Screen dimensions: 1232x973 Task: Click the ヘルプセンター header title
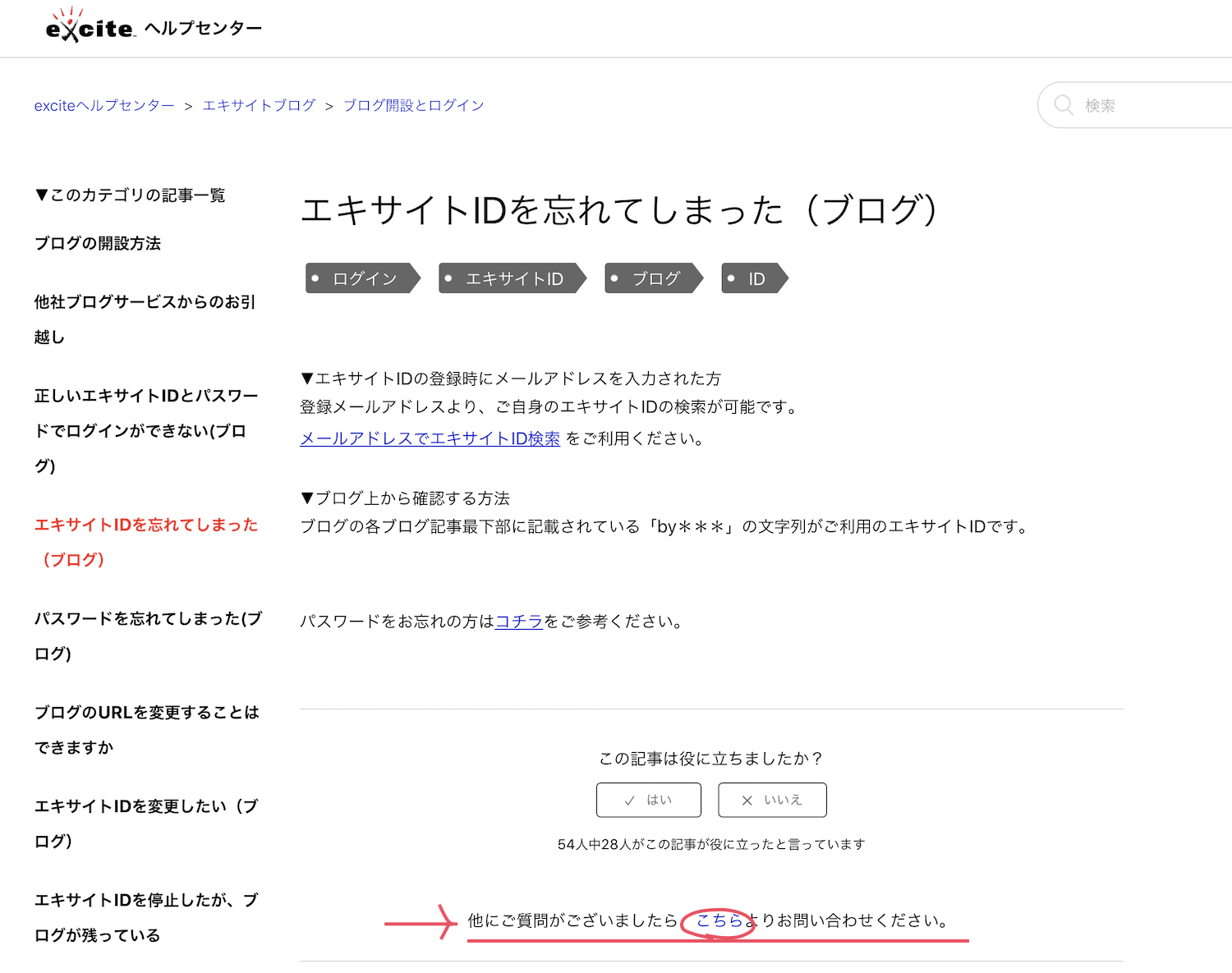(x=203, y=28)
